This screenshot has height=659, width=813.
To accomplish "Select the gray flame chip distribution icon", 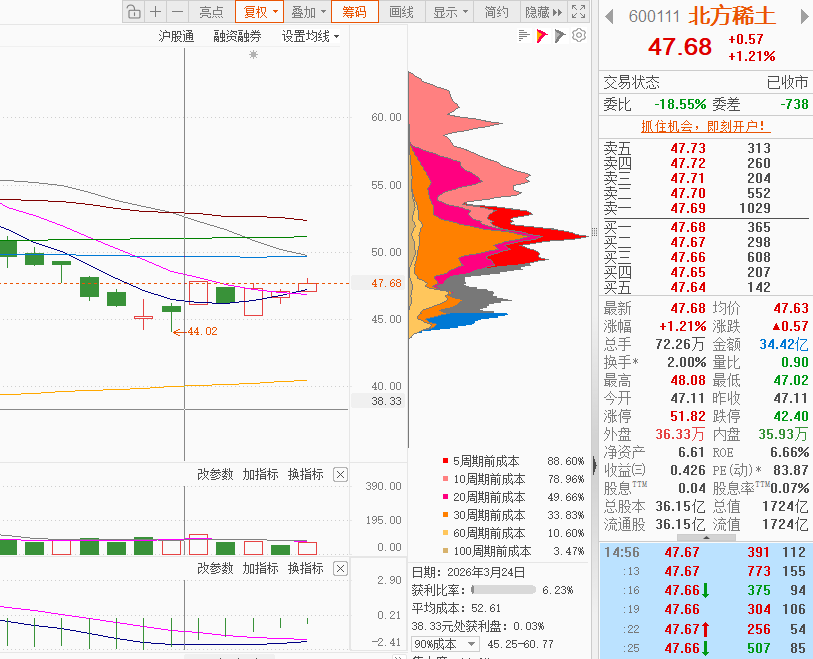I will [x=559, y=36].
